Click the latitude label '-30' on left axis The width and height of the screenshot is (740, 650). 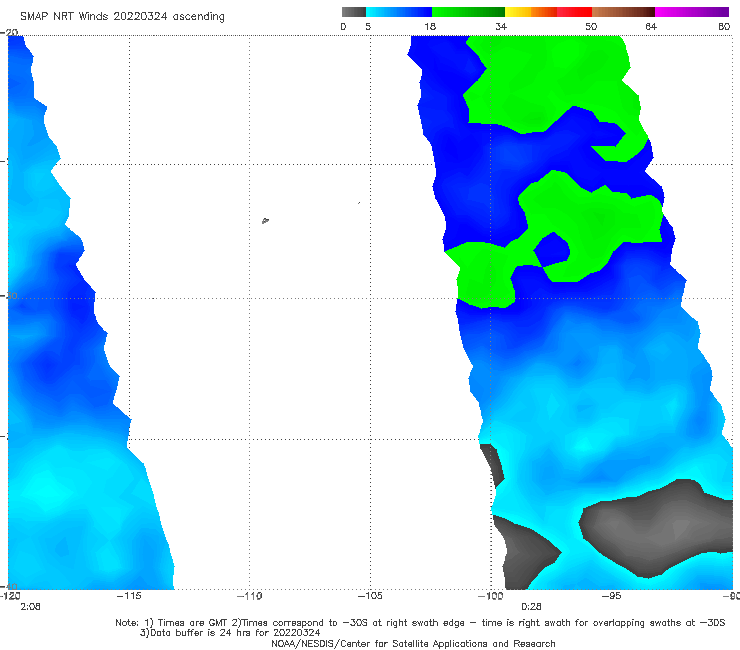coord(9,296)
